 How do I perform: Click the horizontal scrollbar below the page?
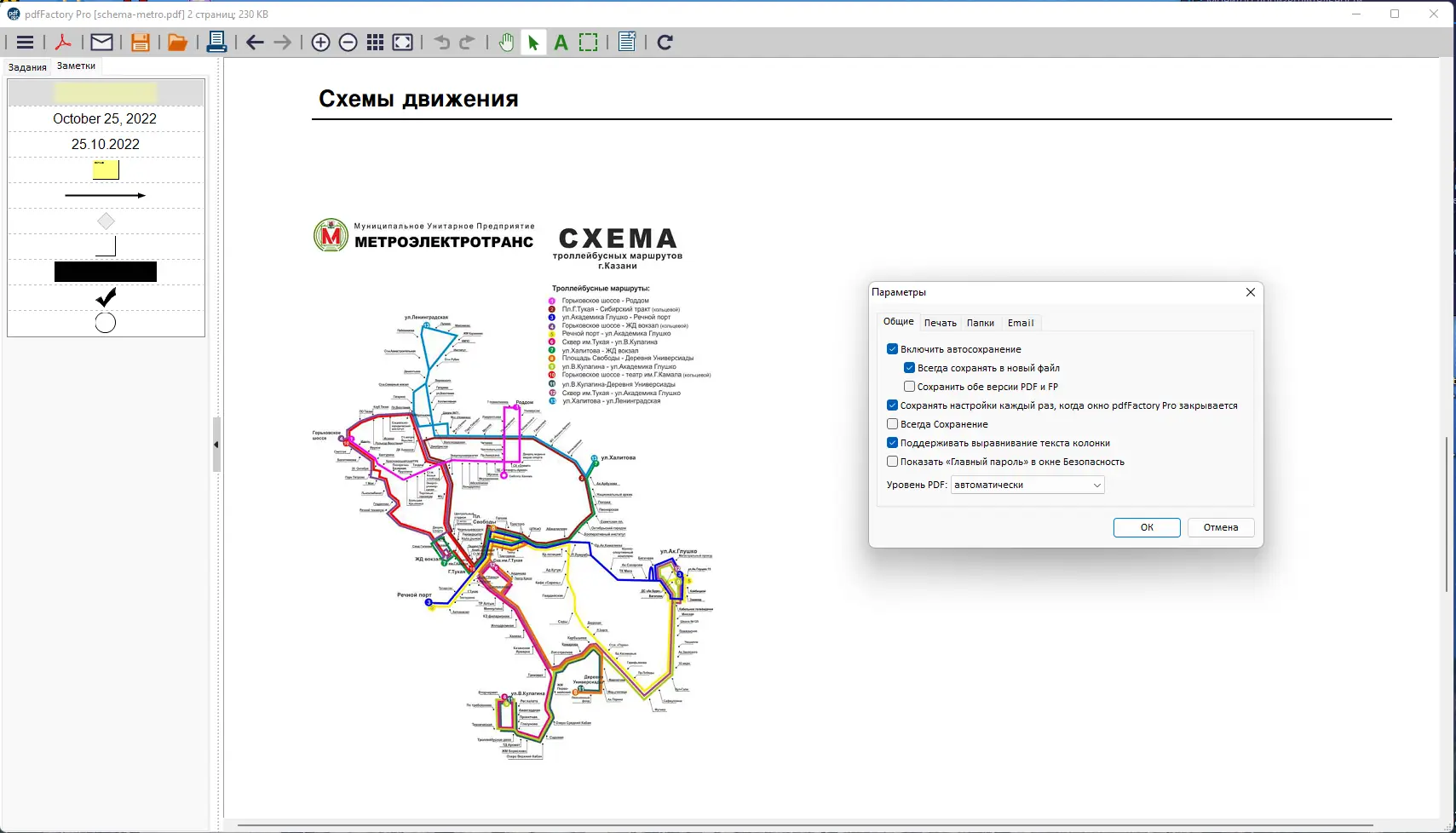click(805, 825)
